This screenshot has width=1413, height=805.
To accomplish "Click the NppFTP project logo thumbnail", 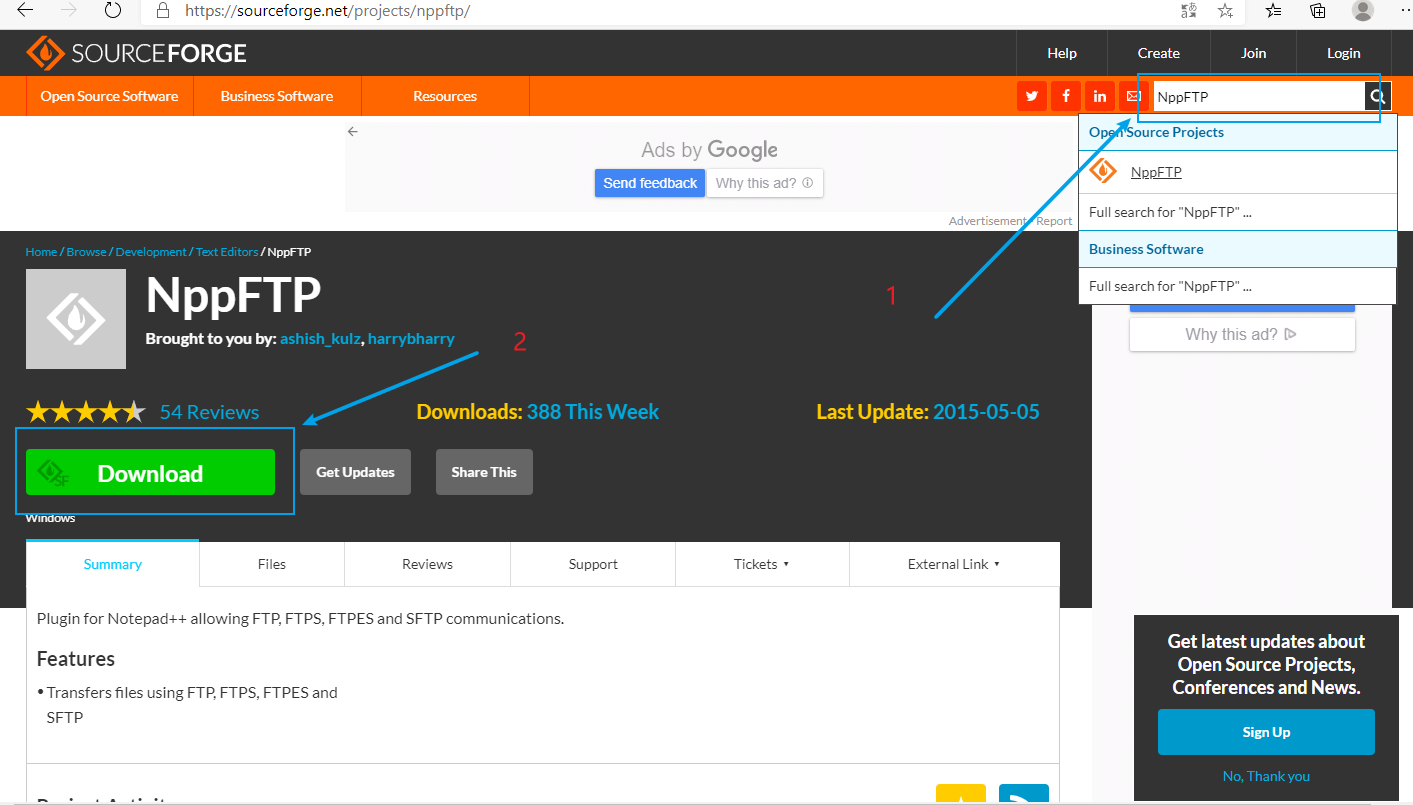I will pos(76,319).
